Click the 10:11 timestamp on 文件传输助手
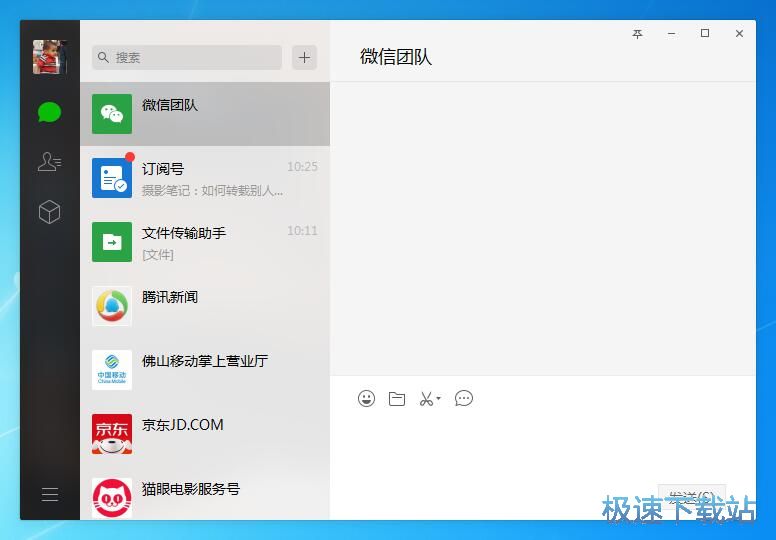 coord(302,231)
